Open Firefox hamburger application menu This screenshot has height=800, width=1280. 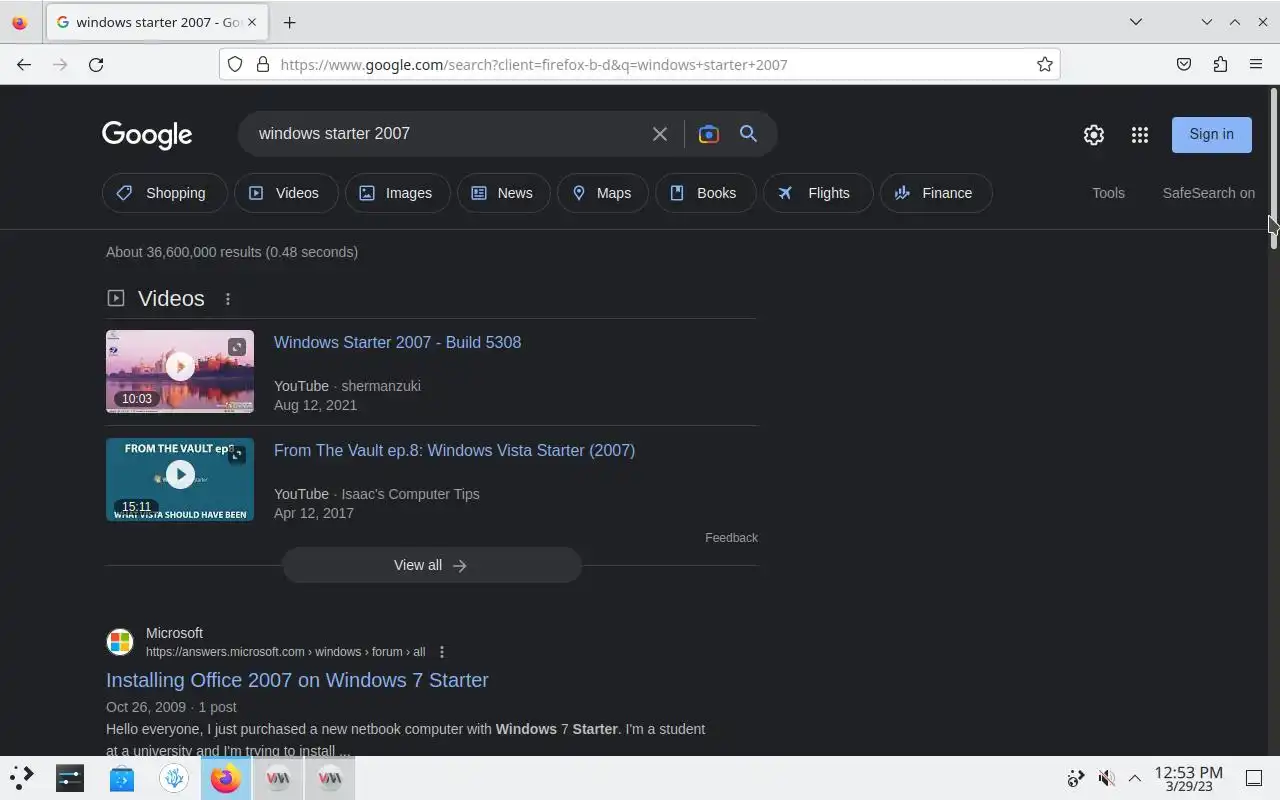coord(1256,64)
